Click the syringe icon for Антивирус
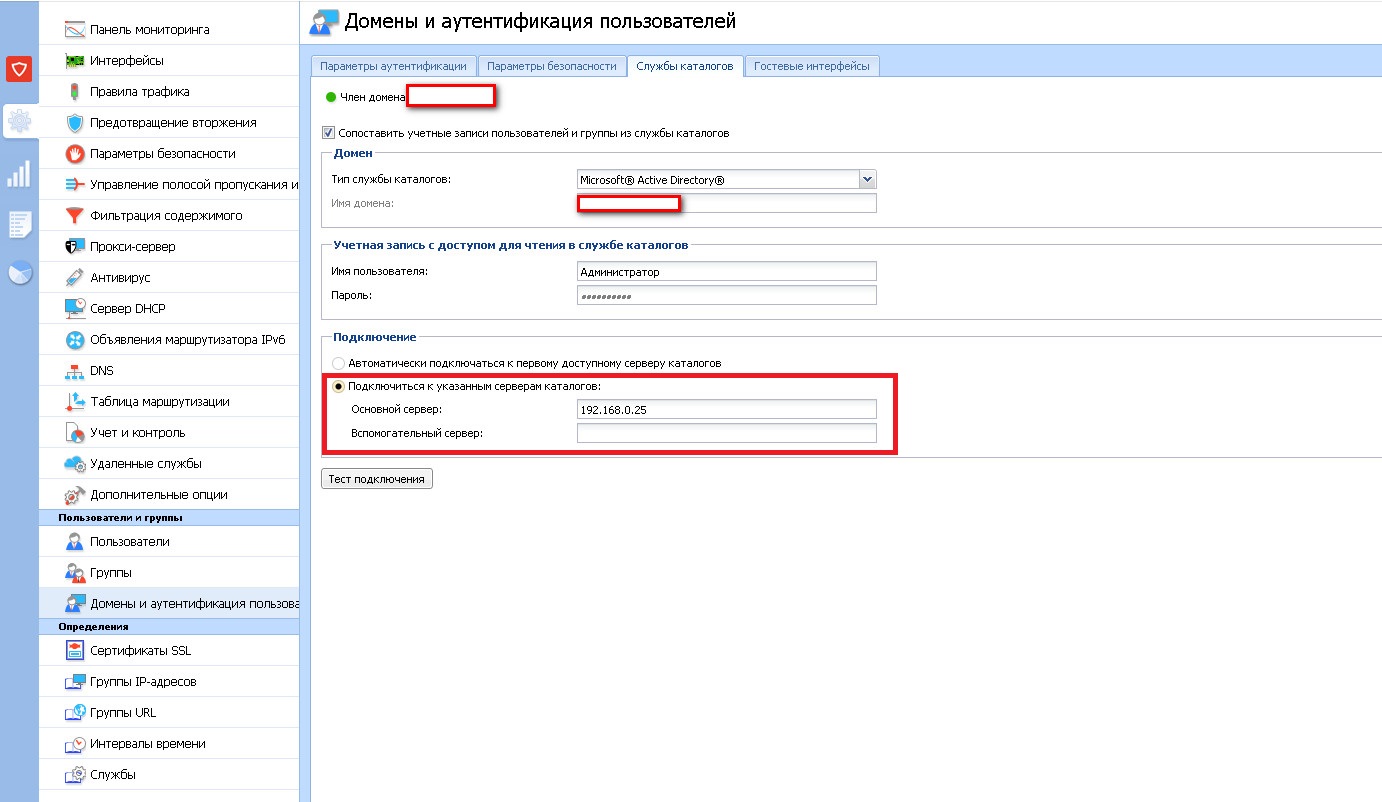Viewport: 1382px width, 802px height. (75, 278)
